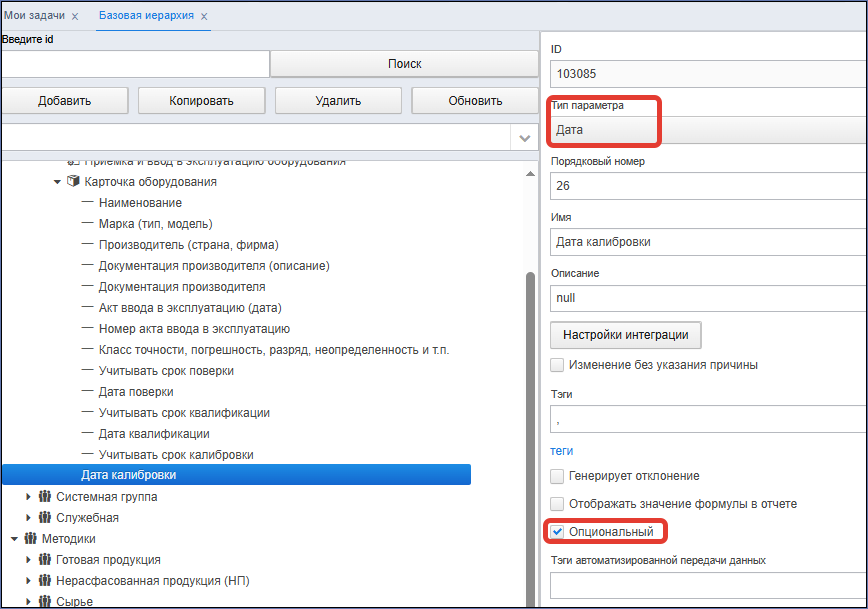The width and height of the screenshot is (868, 609).
Task: Uncheck the Опциональный checkbox
Action: [x=557, y=532]
